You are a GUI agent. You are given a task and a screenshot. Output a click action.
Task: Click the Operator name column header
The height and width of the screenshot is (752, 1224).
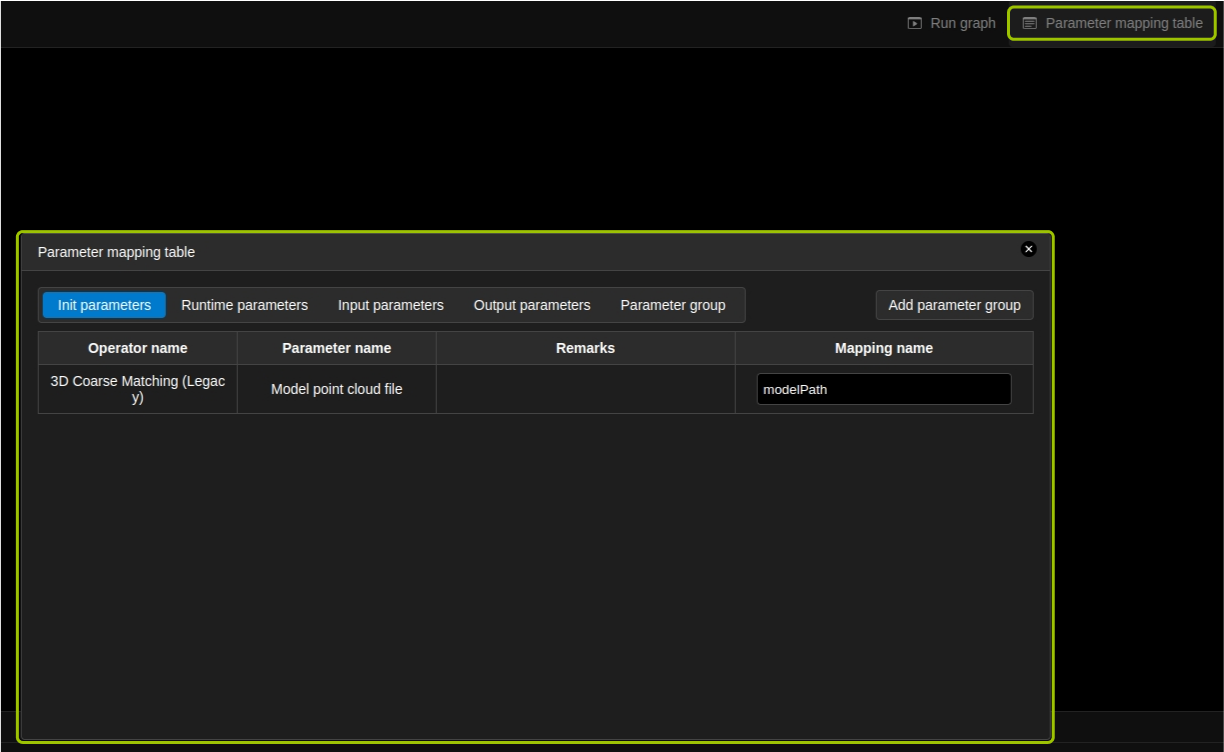tap(138, 348)
